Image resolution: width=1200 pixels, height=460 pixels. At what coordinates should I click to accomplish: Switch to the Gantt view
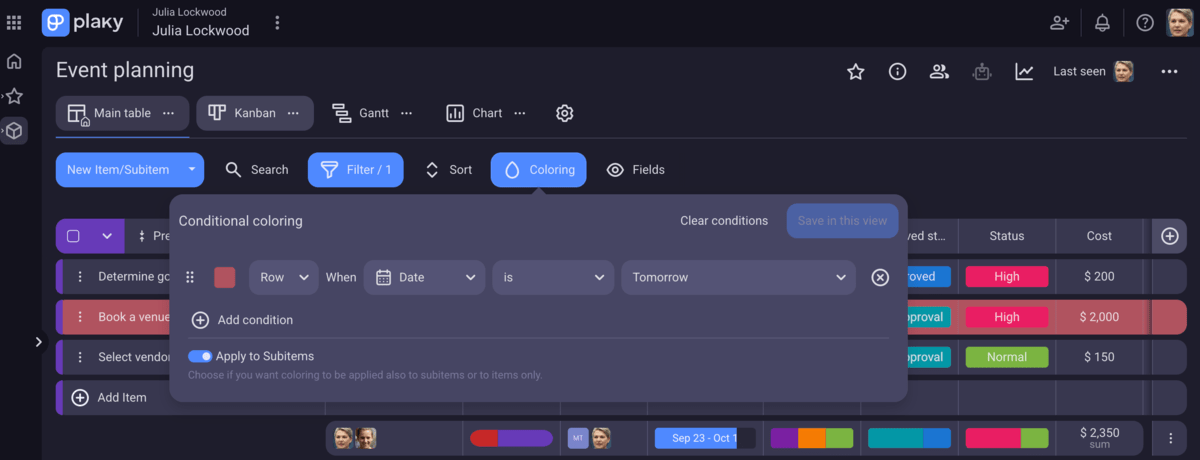[361, 113]
